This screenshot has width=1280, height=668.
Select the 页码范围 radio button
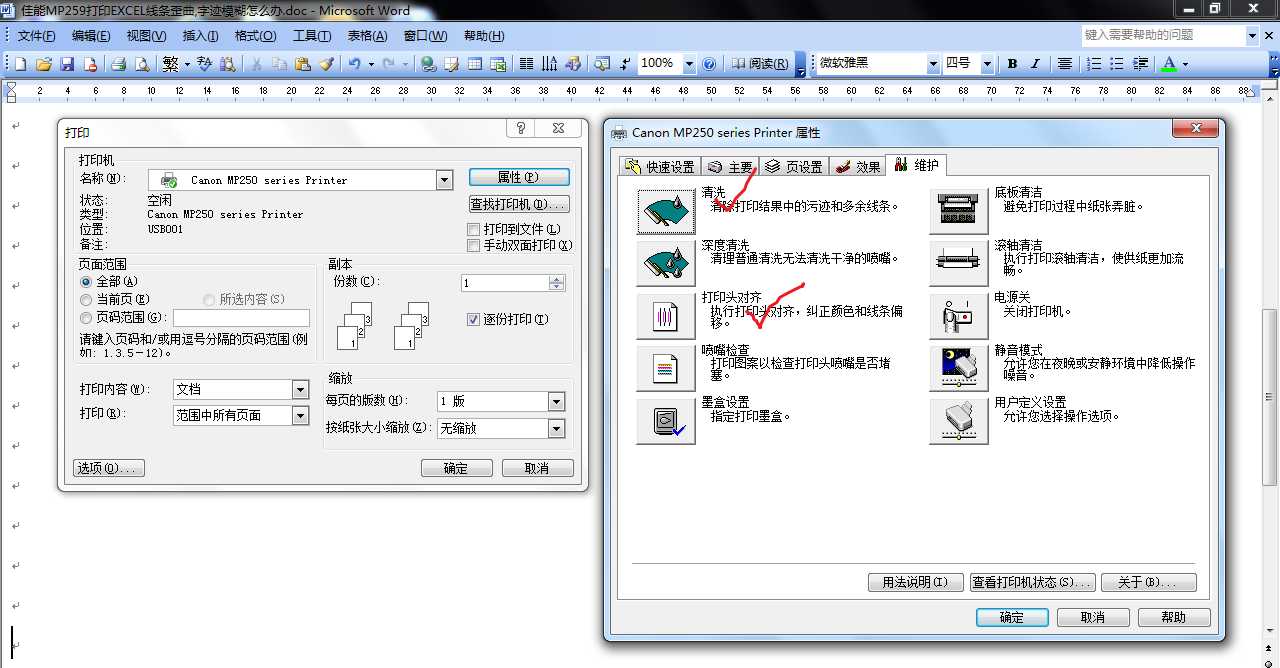pos(86,317)
